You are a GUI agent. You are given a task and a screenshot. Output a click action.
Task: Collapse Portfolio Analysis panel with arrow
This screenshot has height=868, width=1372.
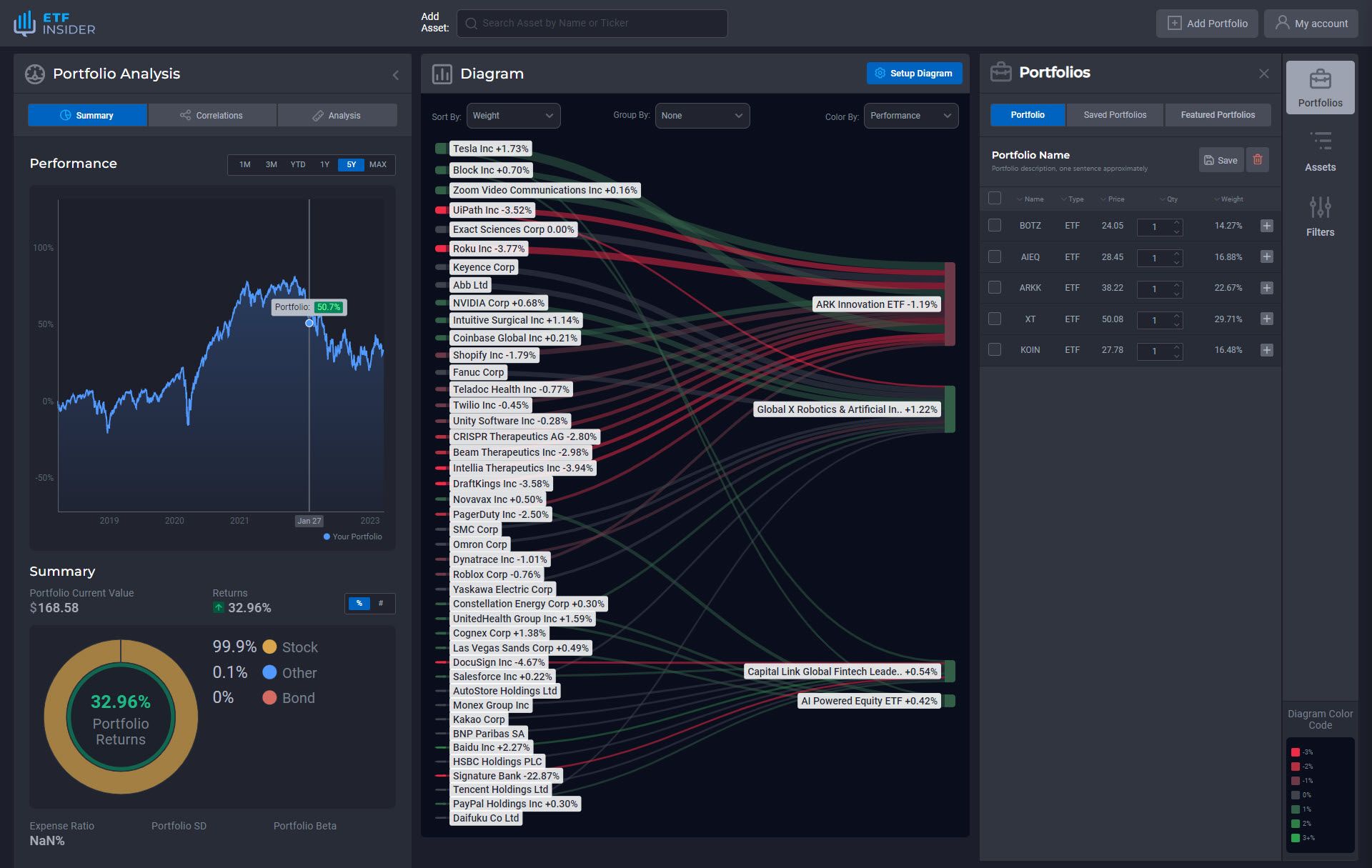click(x=395, y=75)
